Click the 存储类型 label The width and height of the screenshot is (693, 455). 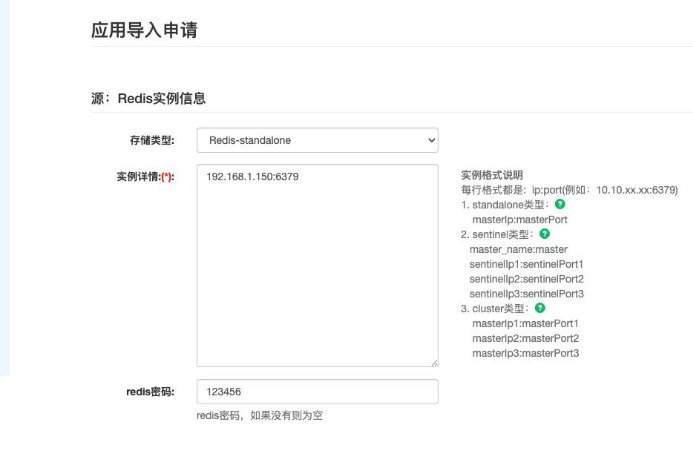pos(153,140)
